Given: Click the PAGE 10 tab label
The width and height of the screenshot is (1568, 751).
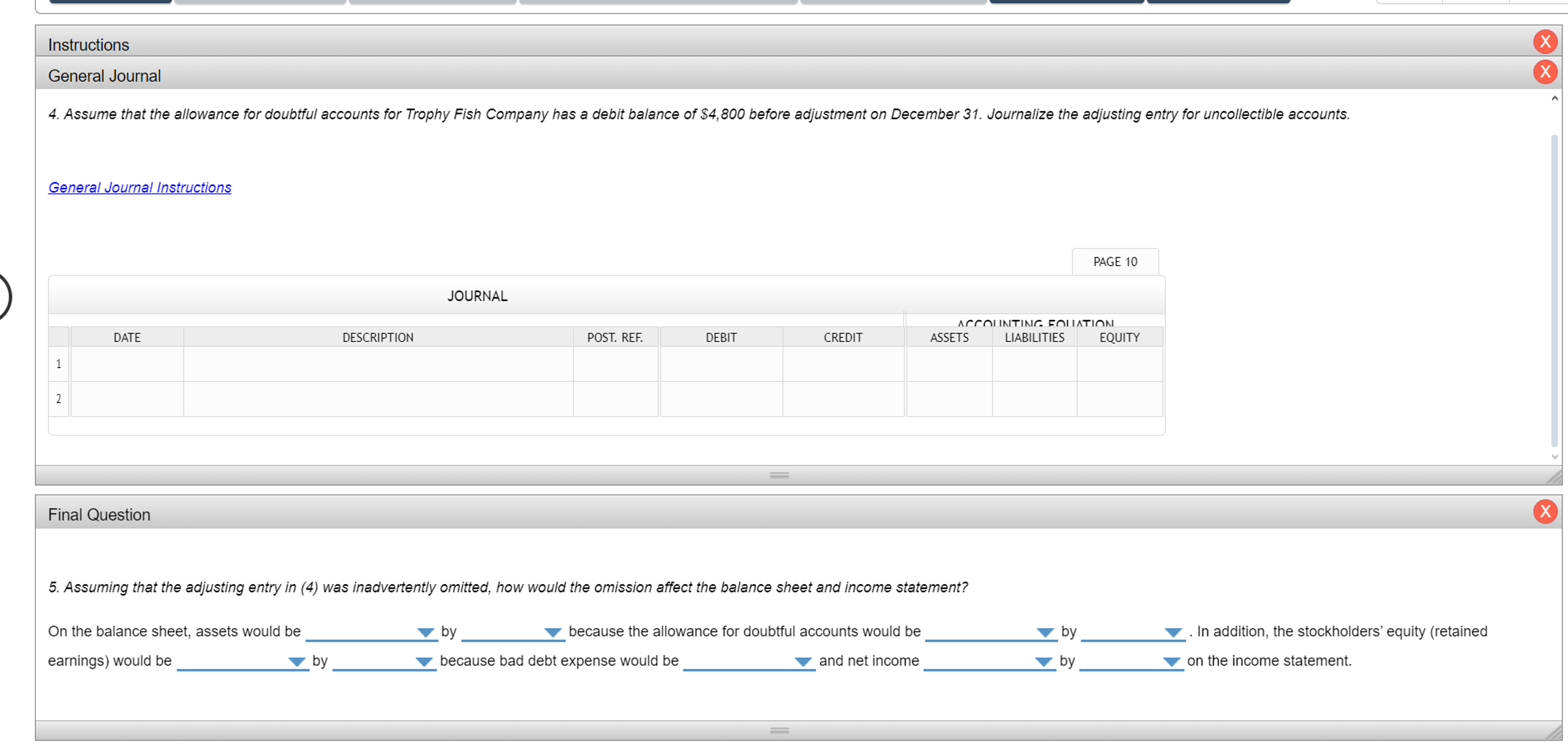Looking at the screenshot, I should 1115,262.
